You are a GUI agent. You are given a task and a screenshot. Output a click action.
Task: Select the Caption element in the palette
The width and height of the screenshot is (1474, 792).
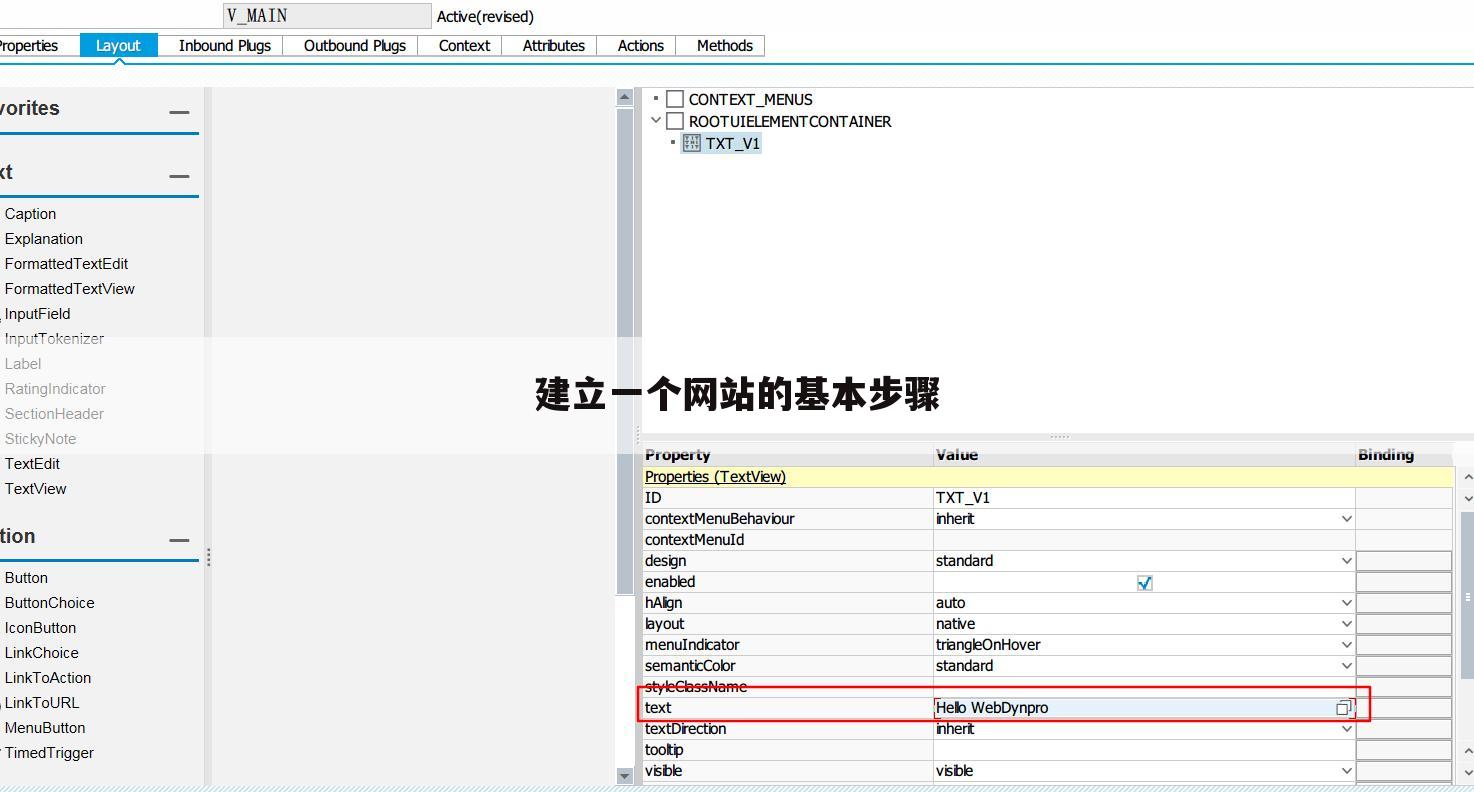30,213
